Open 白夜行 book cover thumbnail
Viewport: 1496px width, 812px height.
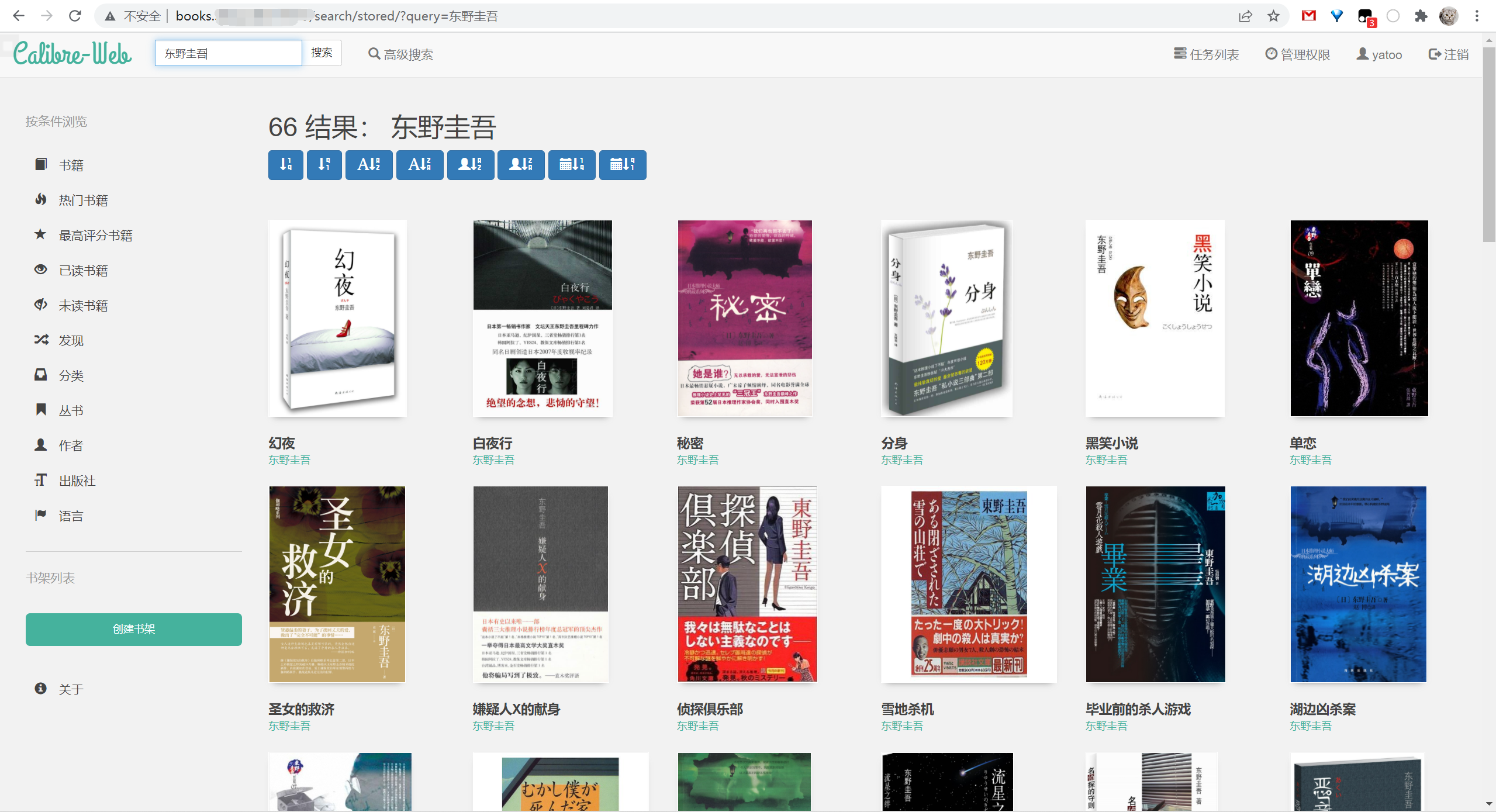(x=542, y=318)
